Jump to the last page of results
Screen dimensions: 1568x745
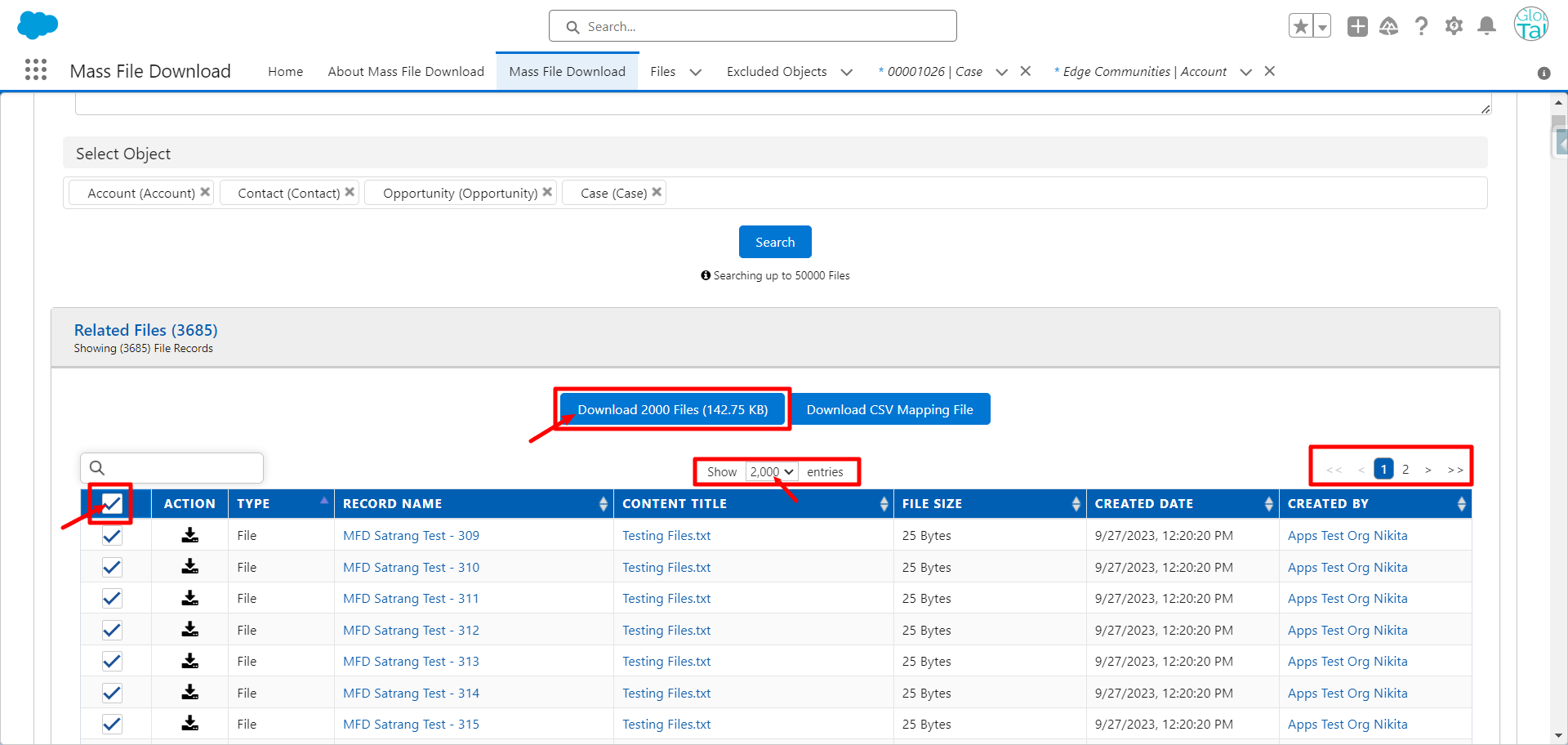[x=1455, y=470]
